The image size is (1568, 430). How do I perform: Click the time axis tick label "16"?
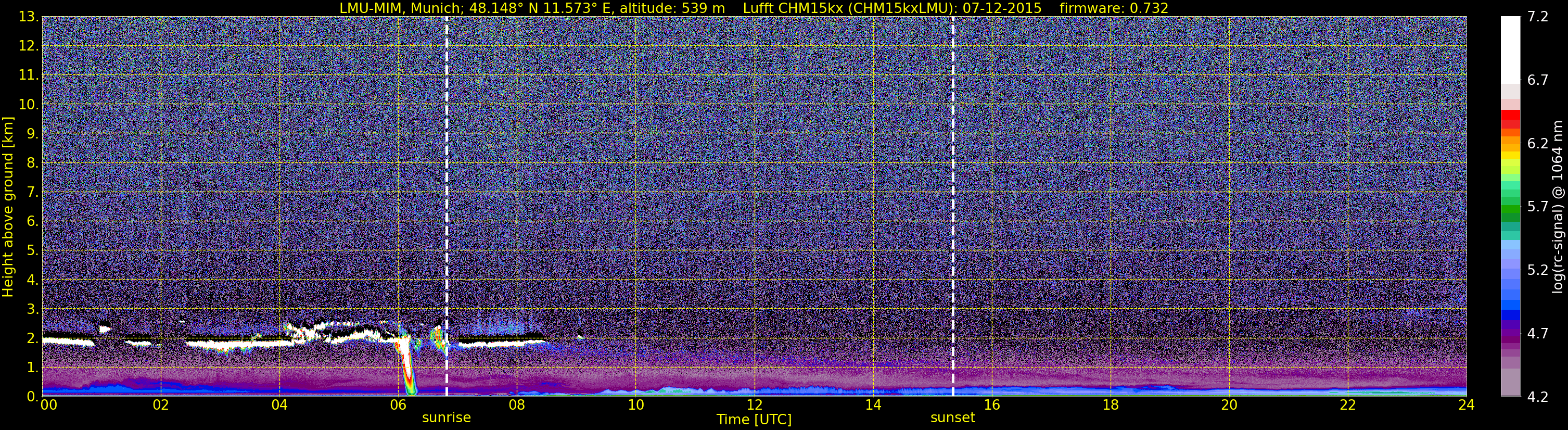pyautogui.click(x=991, y=406)
